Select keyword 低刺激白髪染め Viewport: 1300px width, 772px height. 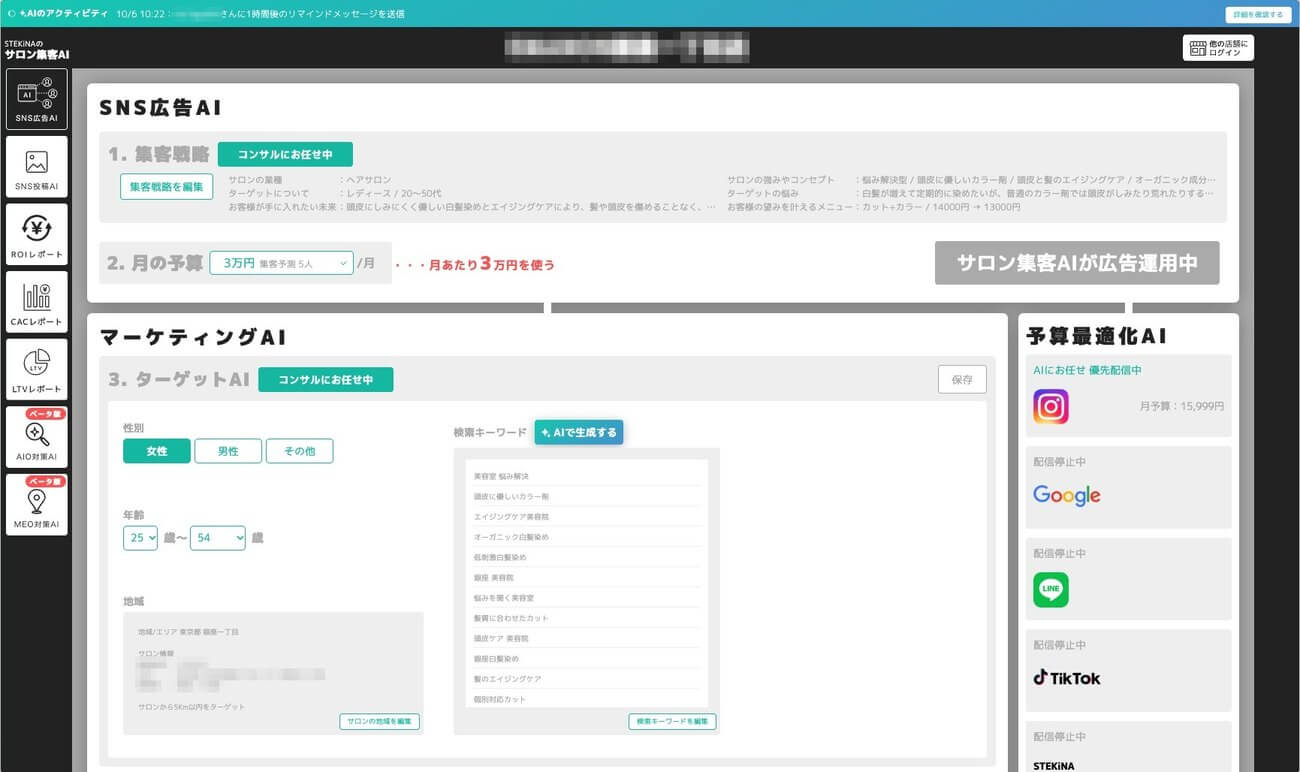point(587,557)
